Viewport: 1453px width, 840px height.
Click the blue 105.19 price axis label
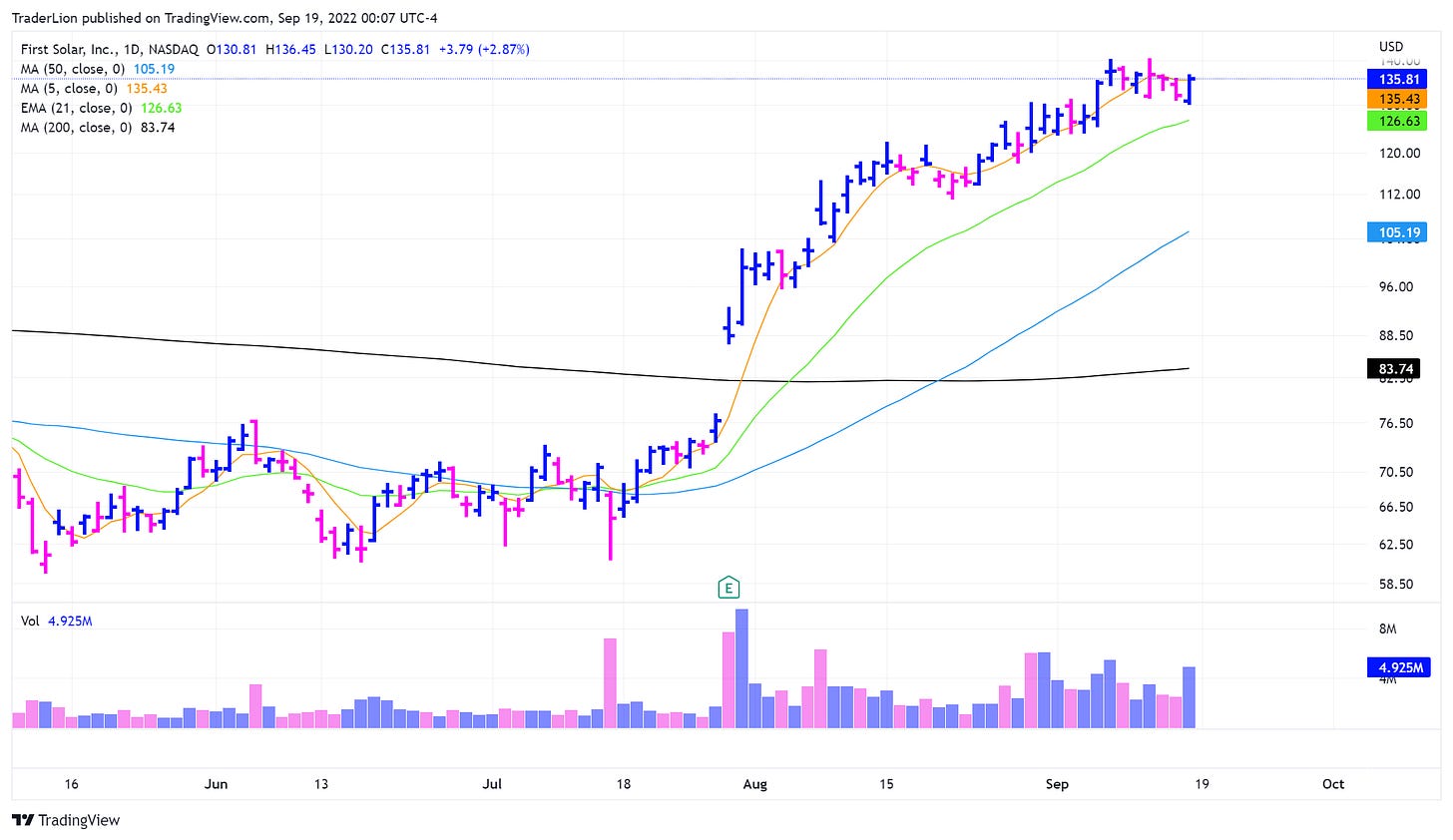pyautogui.click(x=1399, y=232)
